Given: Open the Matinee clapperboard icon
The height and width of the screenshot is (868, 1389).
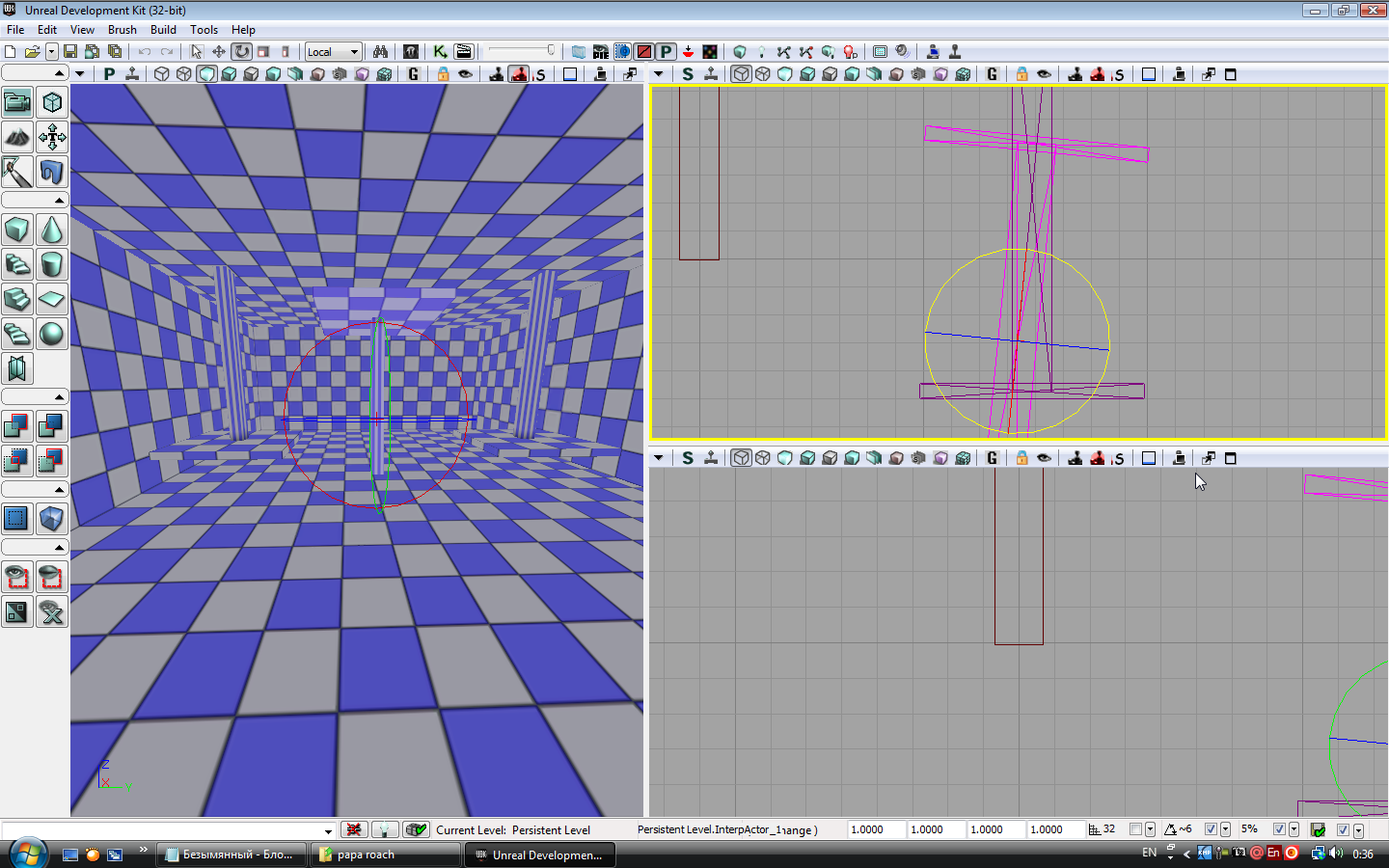Looking at the screenshot, I should (464, 52).
